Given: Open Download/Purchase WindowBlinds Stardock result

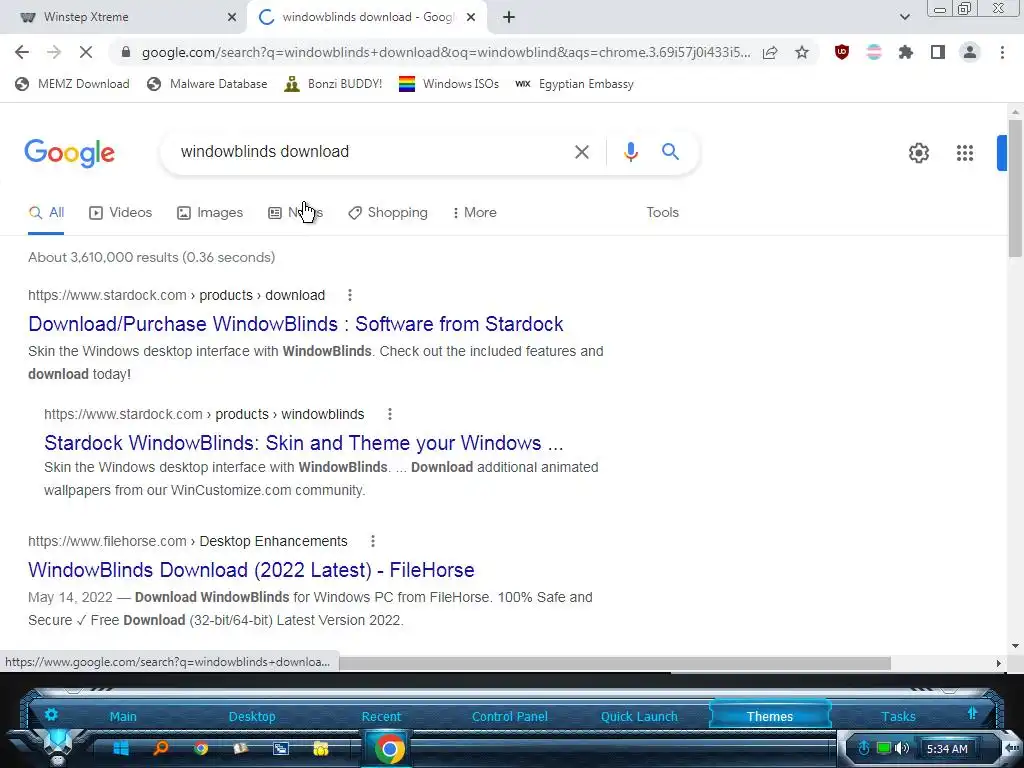Looking at the screenshot, I should pyautogui.click(x=296, y=324).
